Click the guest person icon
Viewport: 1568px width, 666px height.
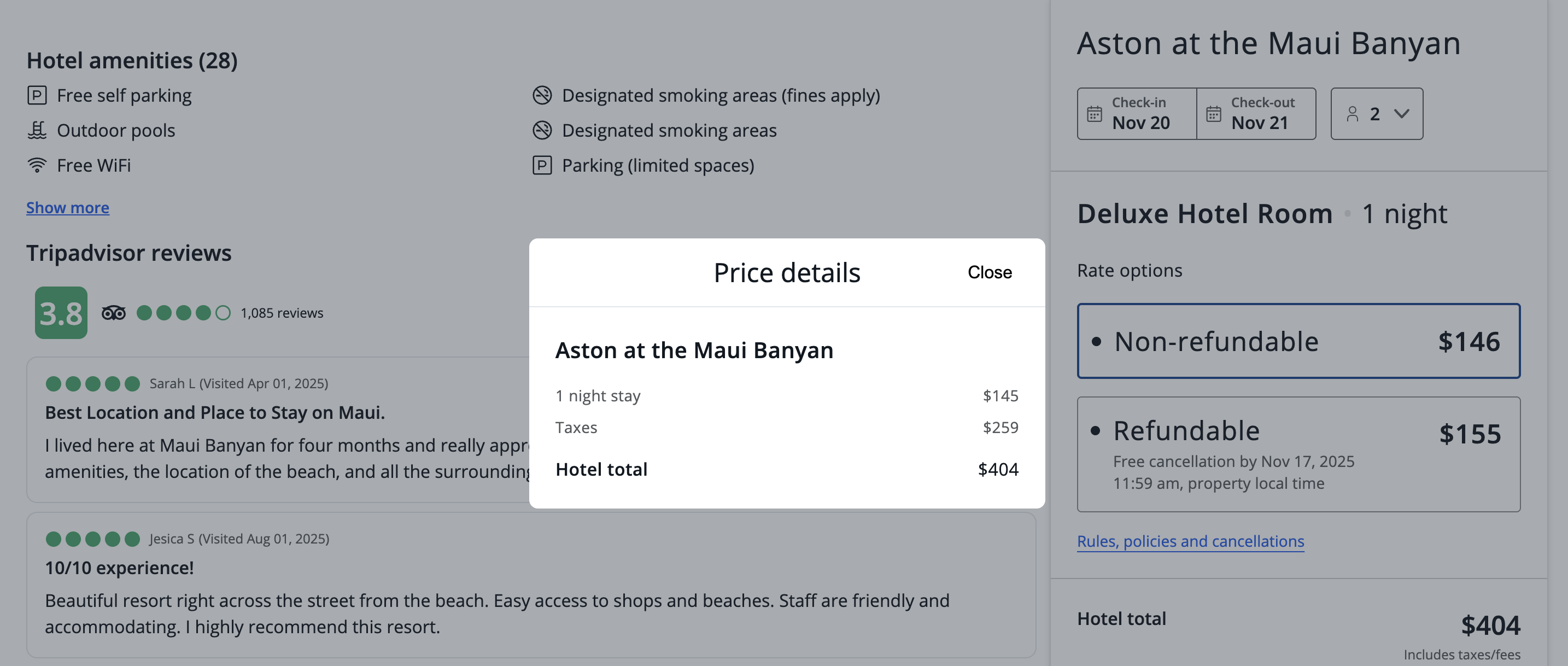click(1352, 114)
